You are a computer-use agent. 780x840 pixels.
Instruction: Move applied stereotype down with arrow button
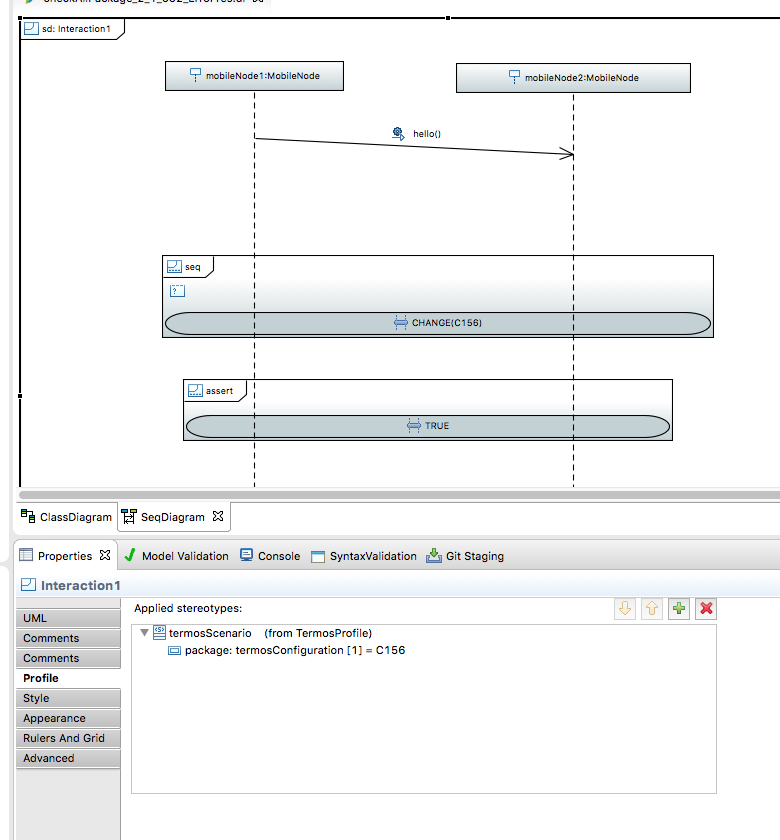[625, 609]
